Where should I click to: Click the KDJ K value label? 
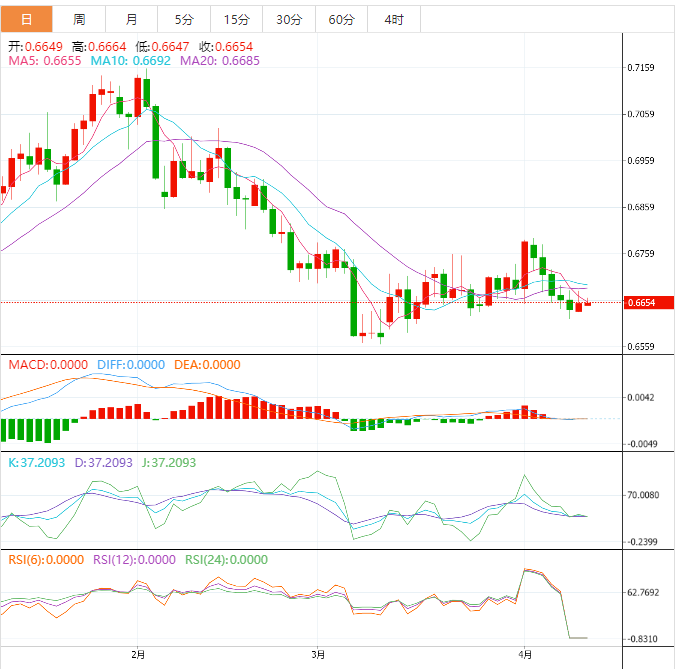tap(36, 463)
